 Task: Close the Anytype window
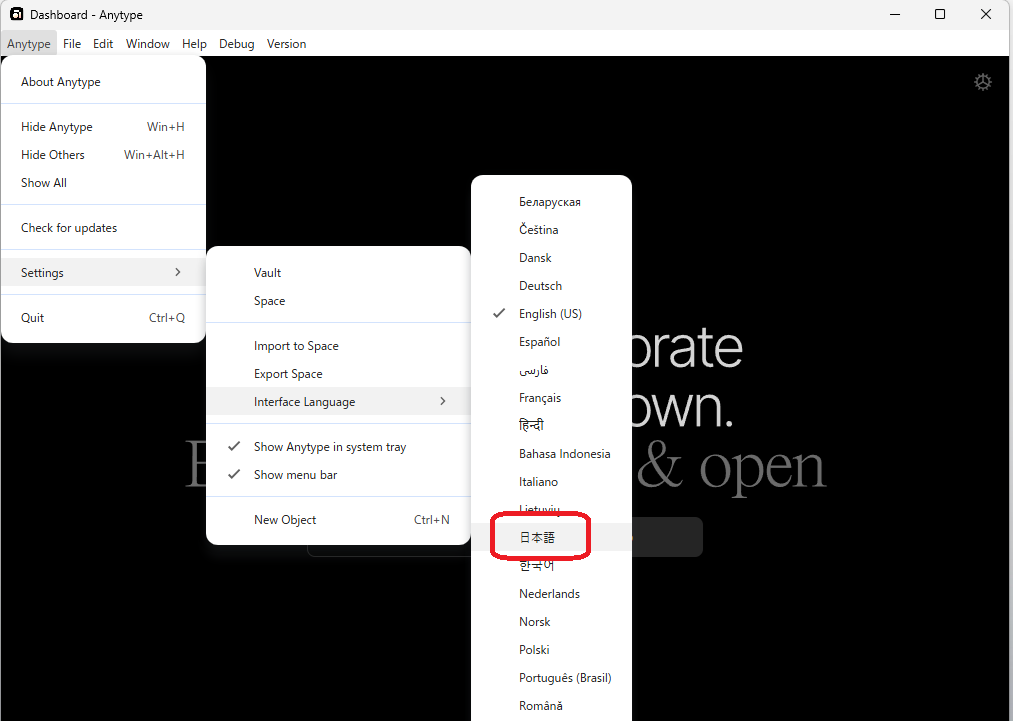986,14
